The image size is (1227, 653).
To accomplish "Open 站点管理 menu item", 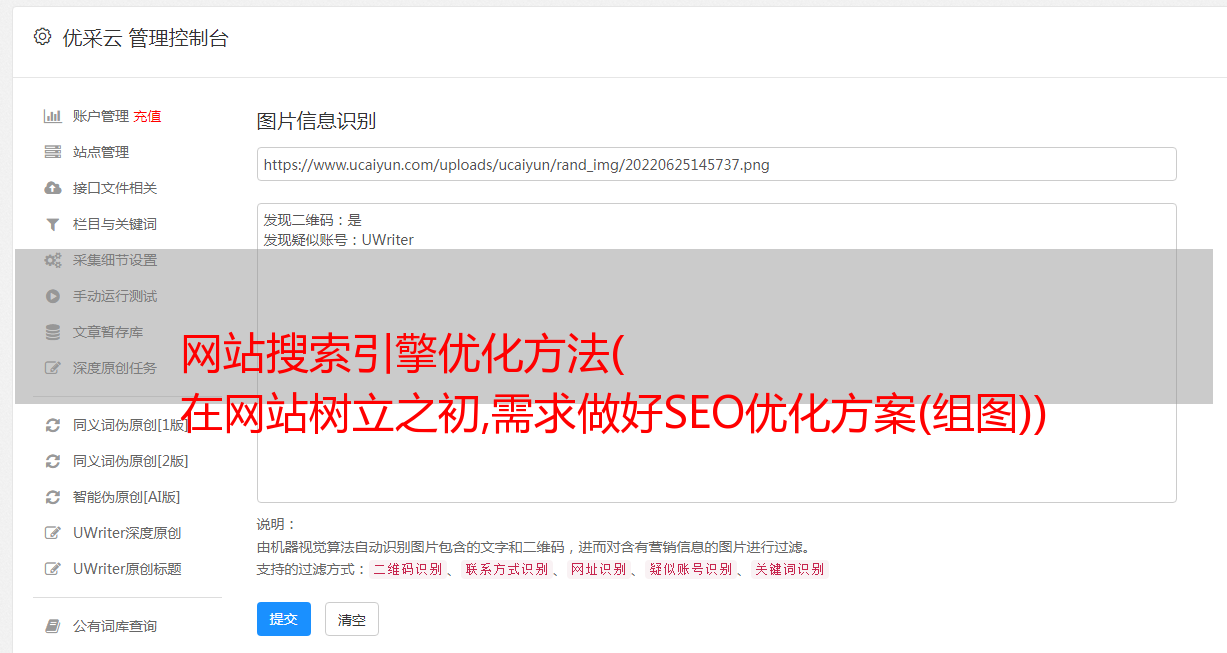I will pyautogui.click(x=101, y=152).
